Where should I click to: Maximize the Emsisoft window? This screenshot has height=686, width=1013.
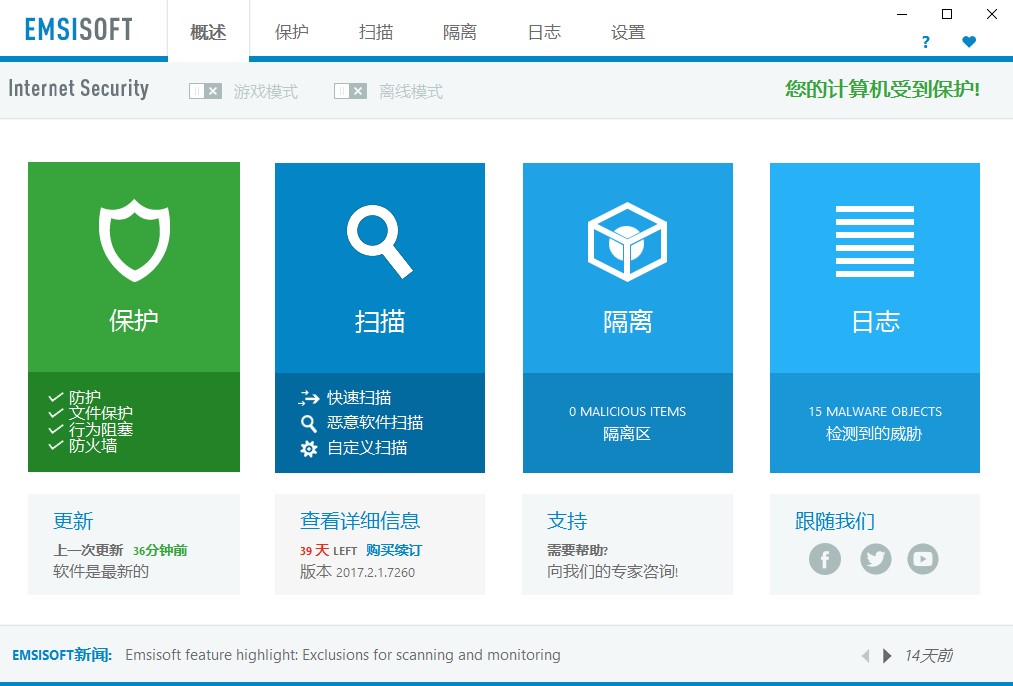coord(947,14)
